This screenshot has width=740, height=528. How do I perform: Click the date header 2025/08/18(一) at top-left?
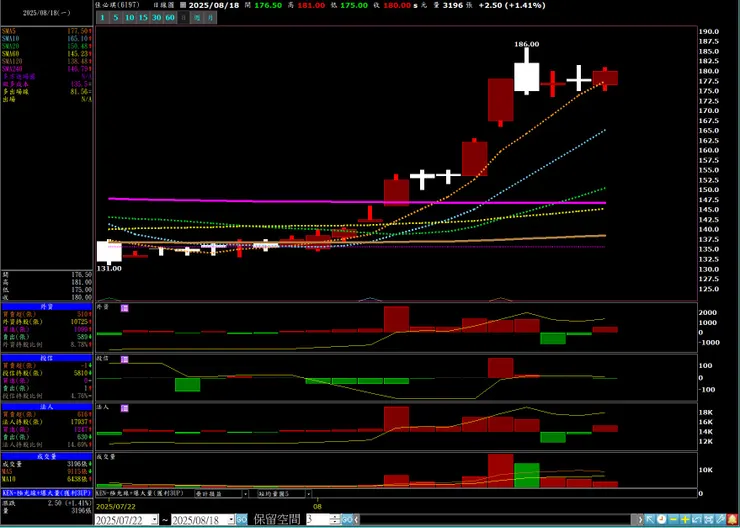click(x=46, y=13)
